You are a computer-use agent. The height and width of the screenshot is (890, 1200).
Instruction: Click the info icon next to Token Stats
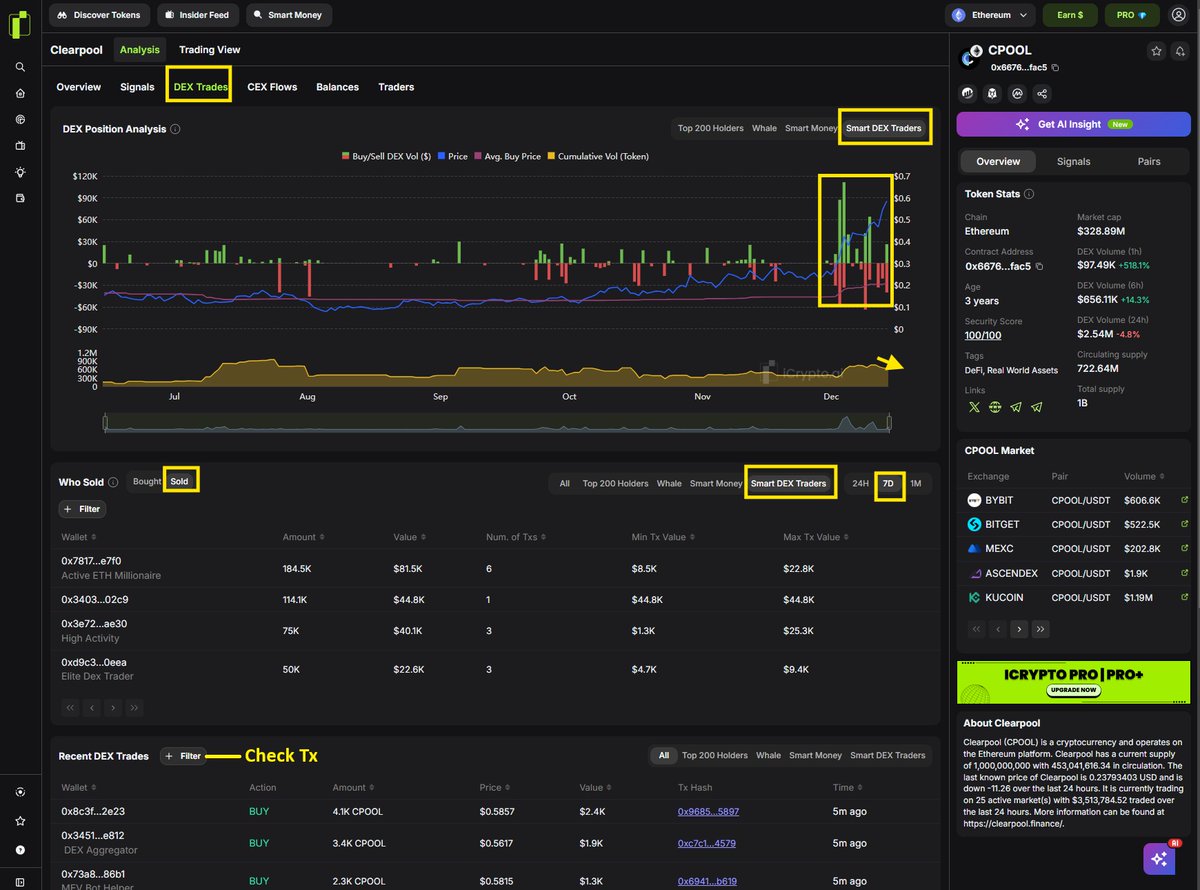1029,194
